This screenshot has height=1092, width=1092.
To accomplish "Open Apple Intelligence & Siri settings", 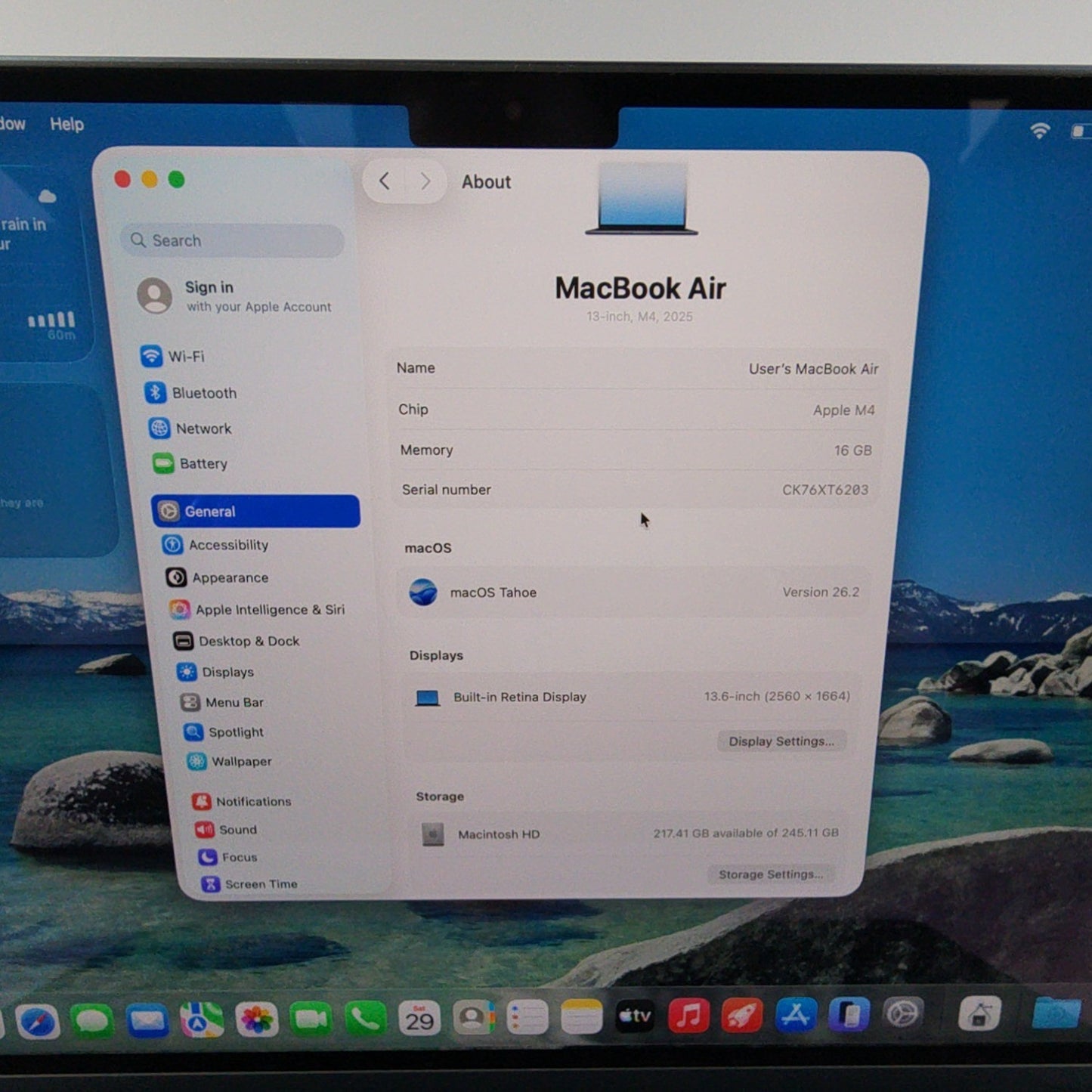I will 257,610.
